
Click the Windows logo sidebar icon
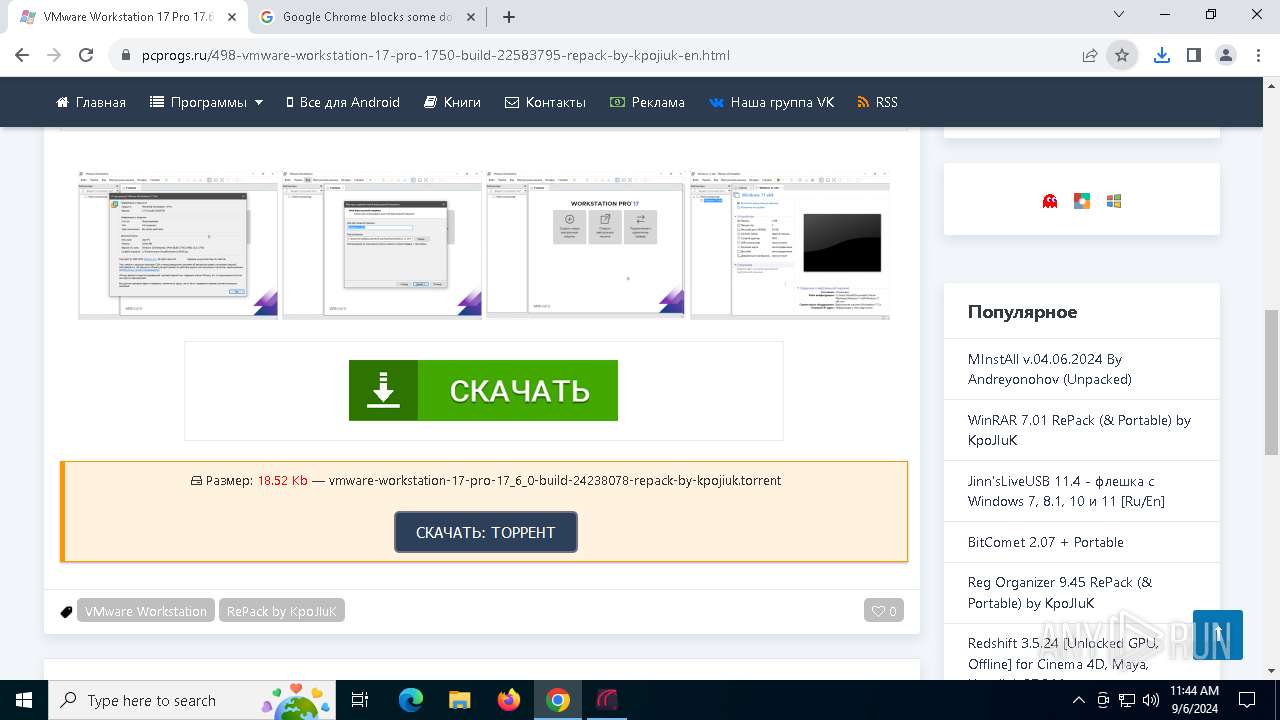coord(1114,200)
